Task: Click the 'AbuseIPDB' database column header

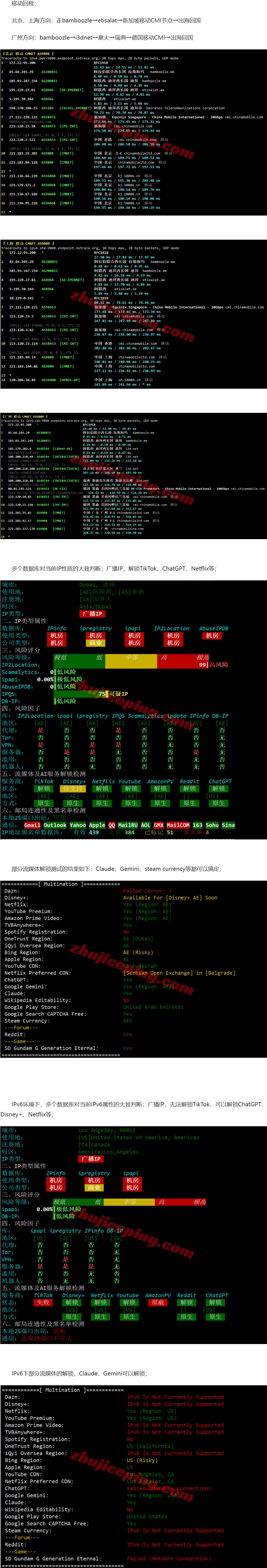Action: [x=213, y=628]
